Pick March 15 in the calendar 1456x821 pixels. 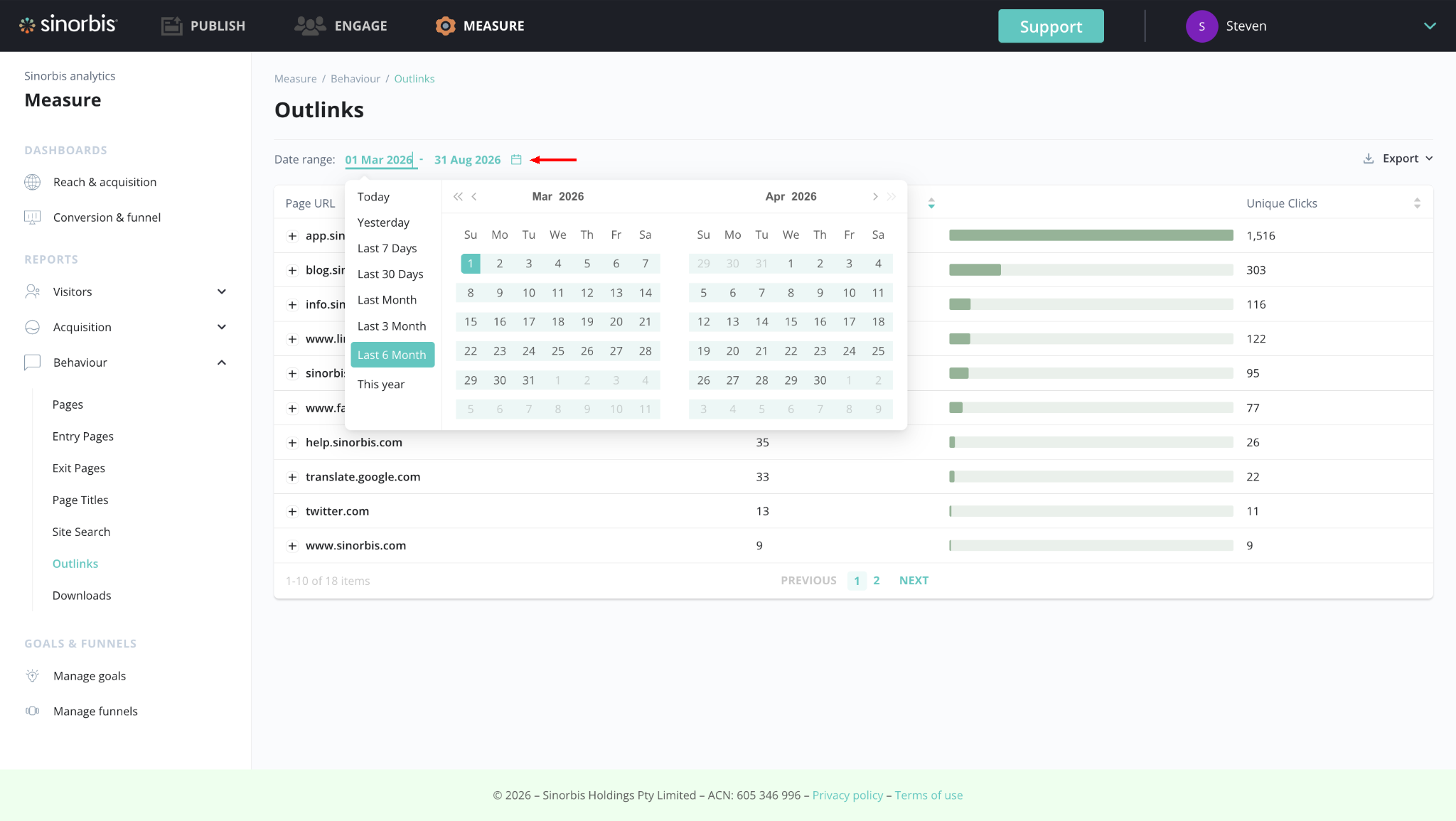click(x=471, y=322)
